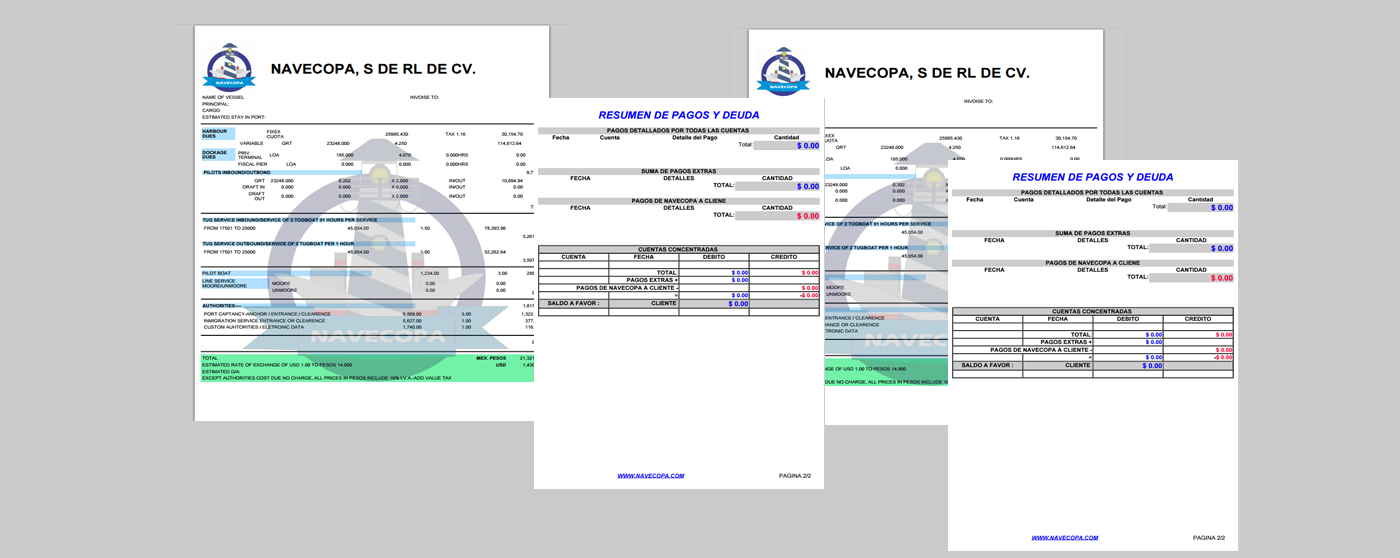Screen dimensions: 1400x558
Task: Click the NAME OF VESSEL field label
Action: 222,97
